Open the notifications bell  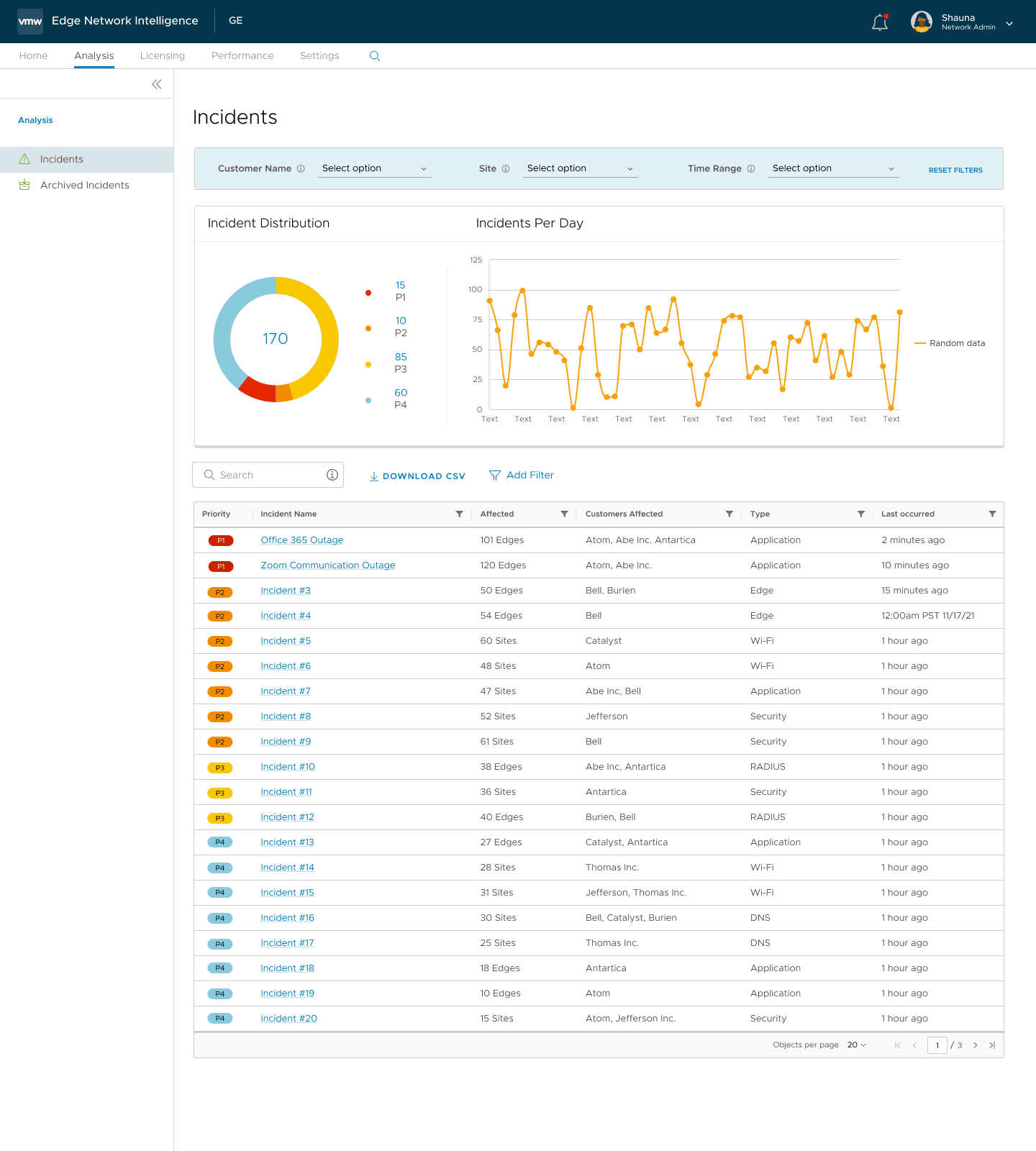tap(879, 22)
